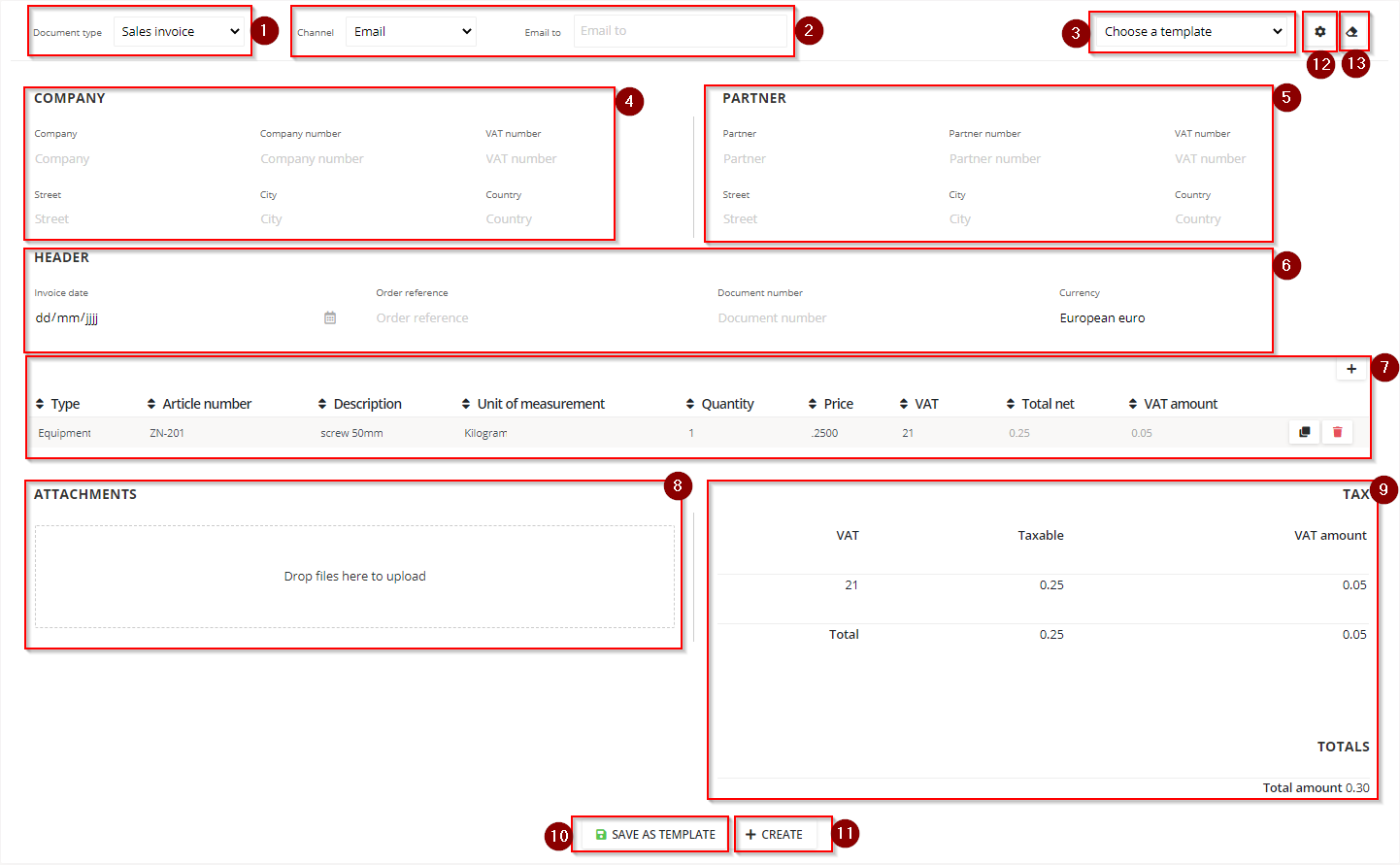Screen dimensions: 1400x865
Task: Select the Currency field European euro
Action: point(1102,318)
